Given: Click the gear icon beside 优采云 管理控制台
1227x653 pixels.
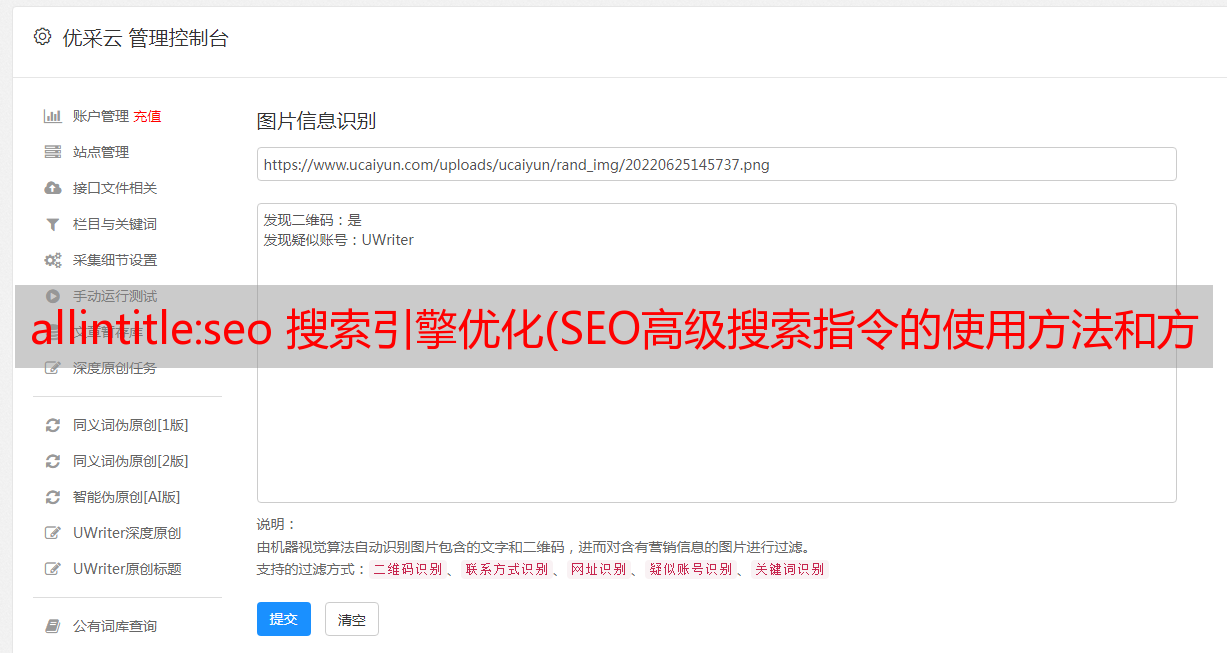Looking at the screenshot, I should click(42, 37).
